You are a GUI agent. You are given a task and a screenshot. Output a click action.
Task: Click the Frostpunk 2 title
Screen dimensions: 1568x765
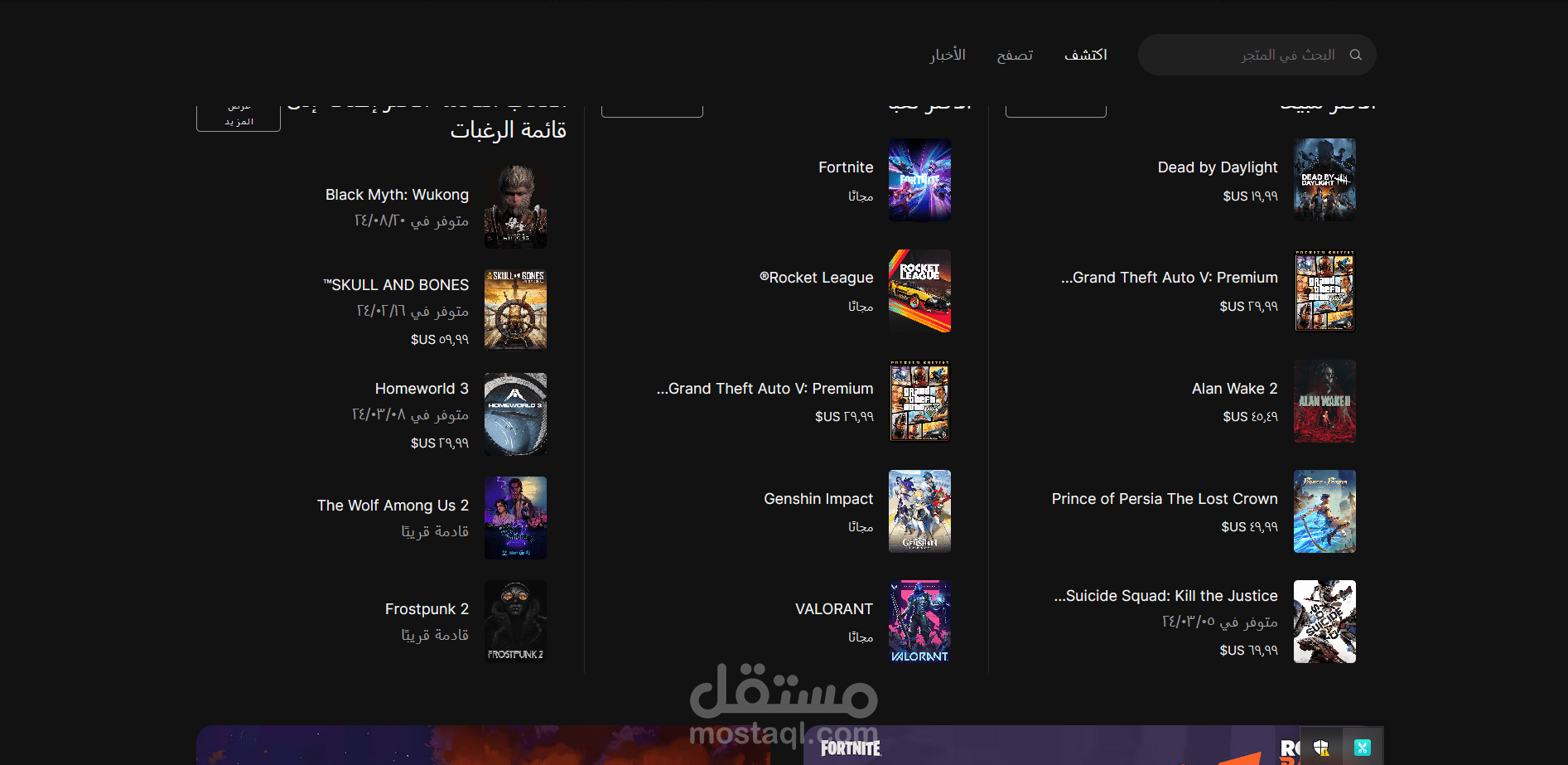tap(427, 609)
